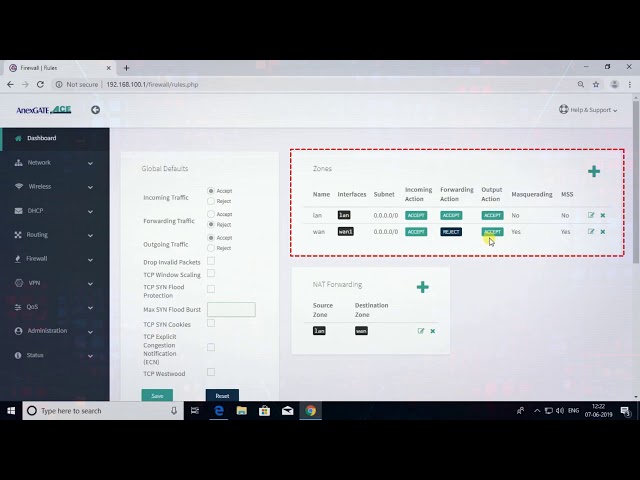Set Incoming Traffic to Accept

tap(211, 191)
